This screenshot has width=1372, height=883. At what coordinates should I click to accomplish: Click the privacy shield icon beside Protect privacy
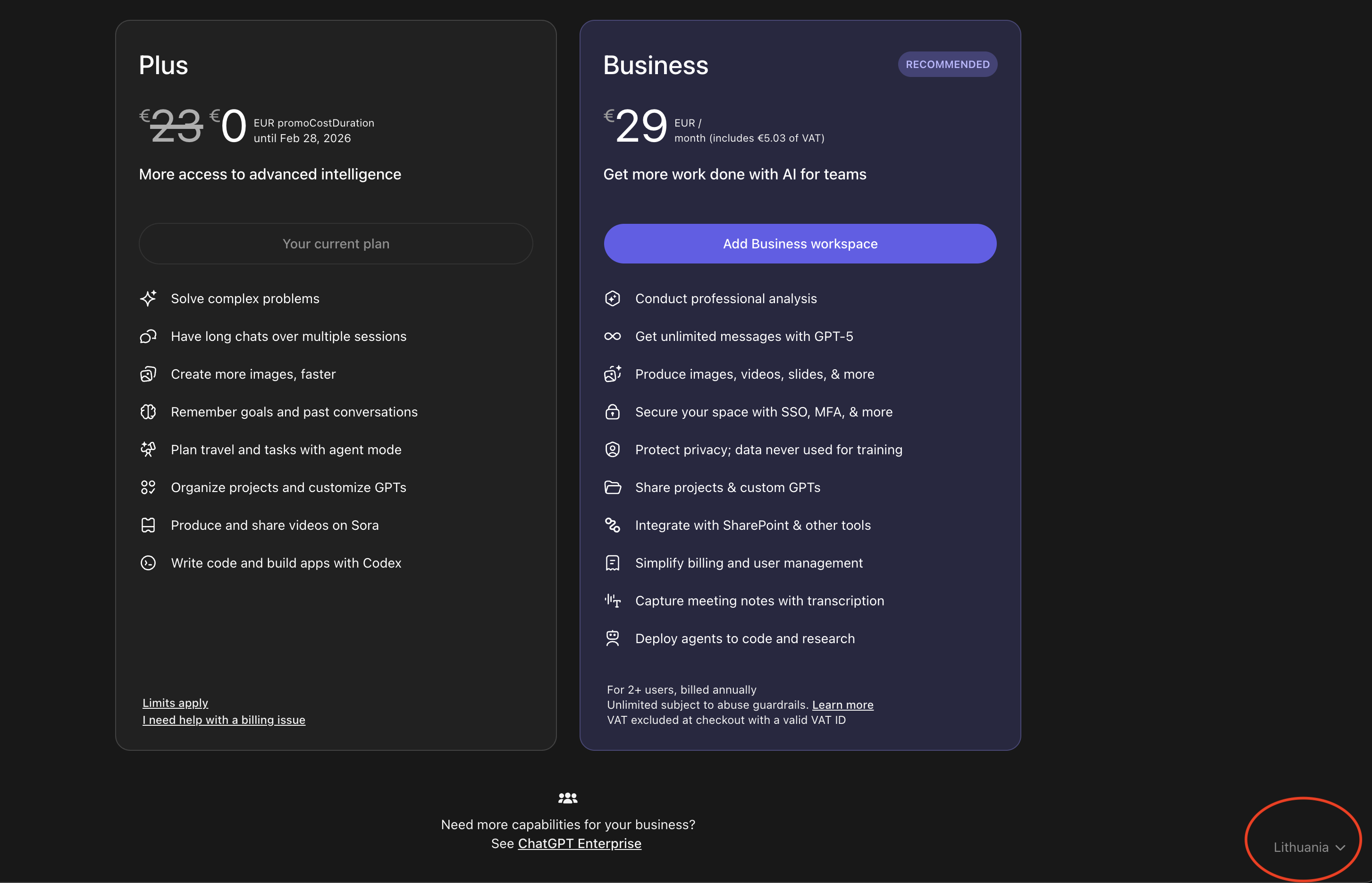click(613, 449)
